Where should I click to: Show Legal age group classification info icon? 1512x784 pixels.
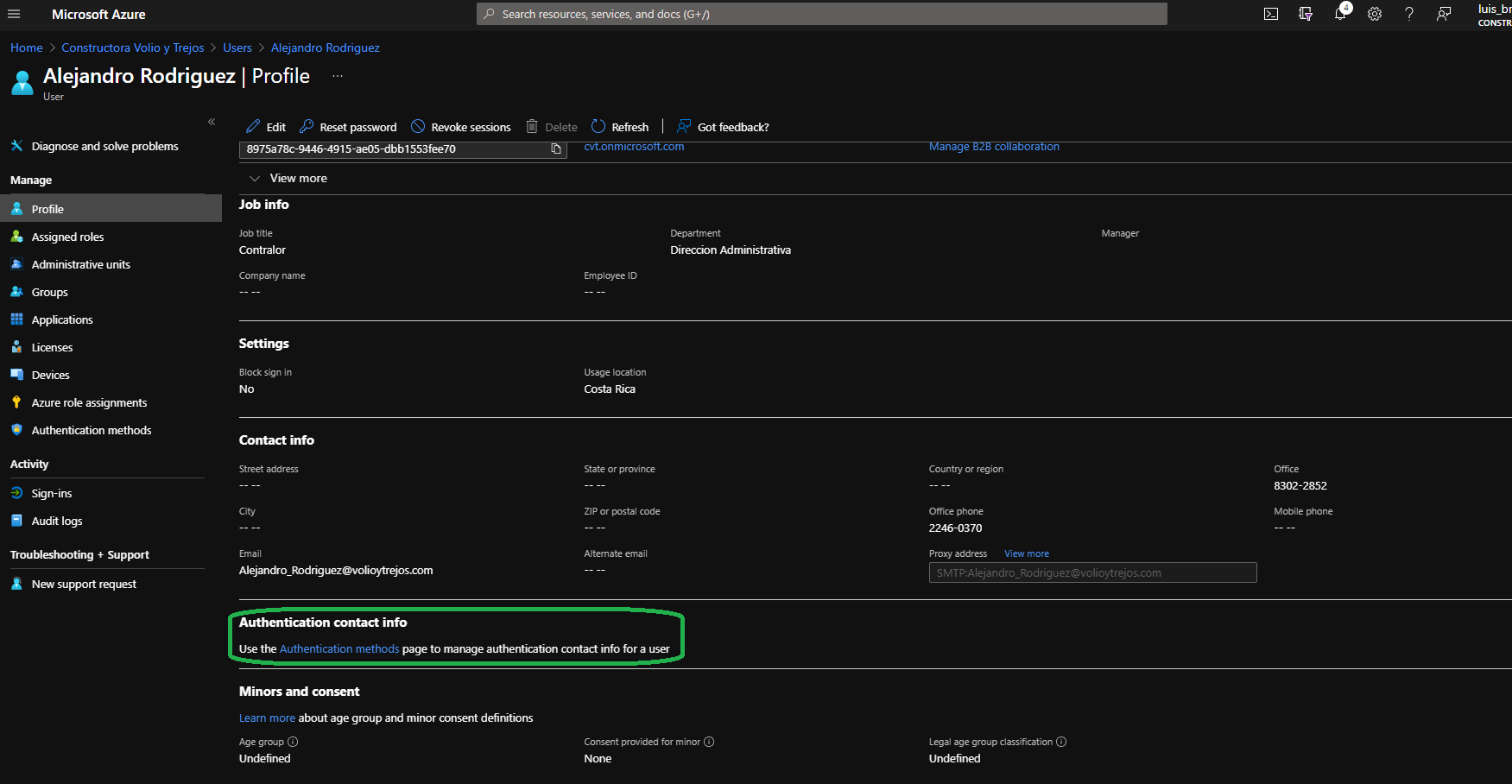1061,742
